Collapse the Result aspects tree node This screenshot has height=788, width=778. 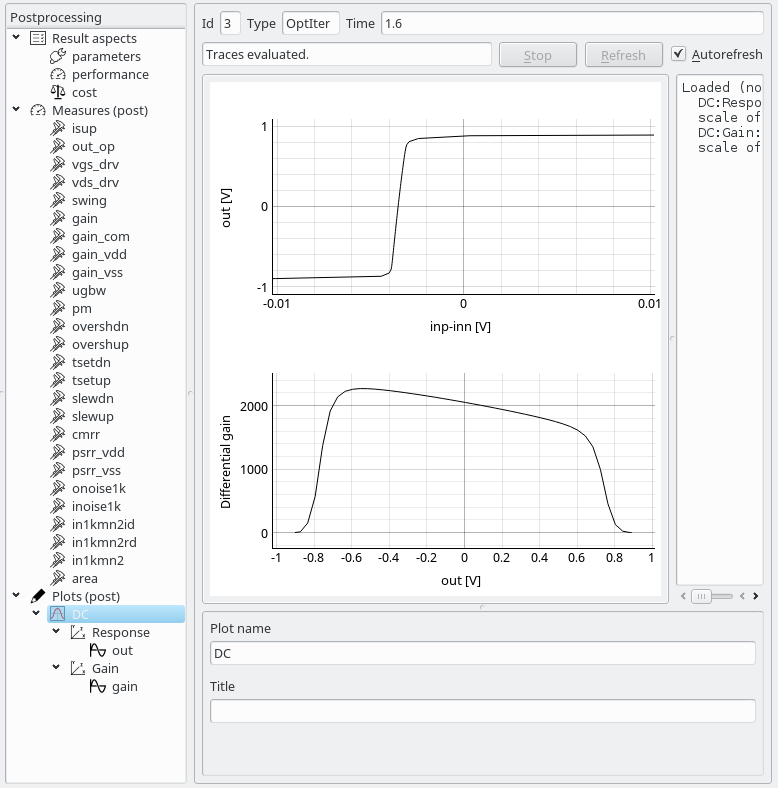coord(16,39)
